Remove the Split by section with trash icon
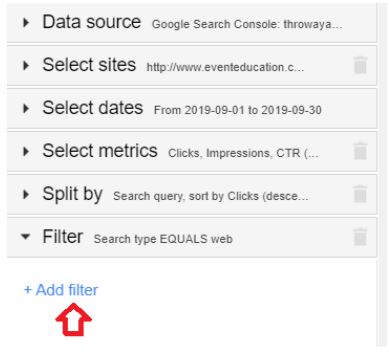389x363 pixels. coord(360,194)
